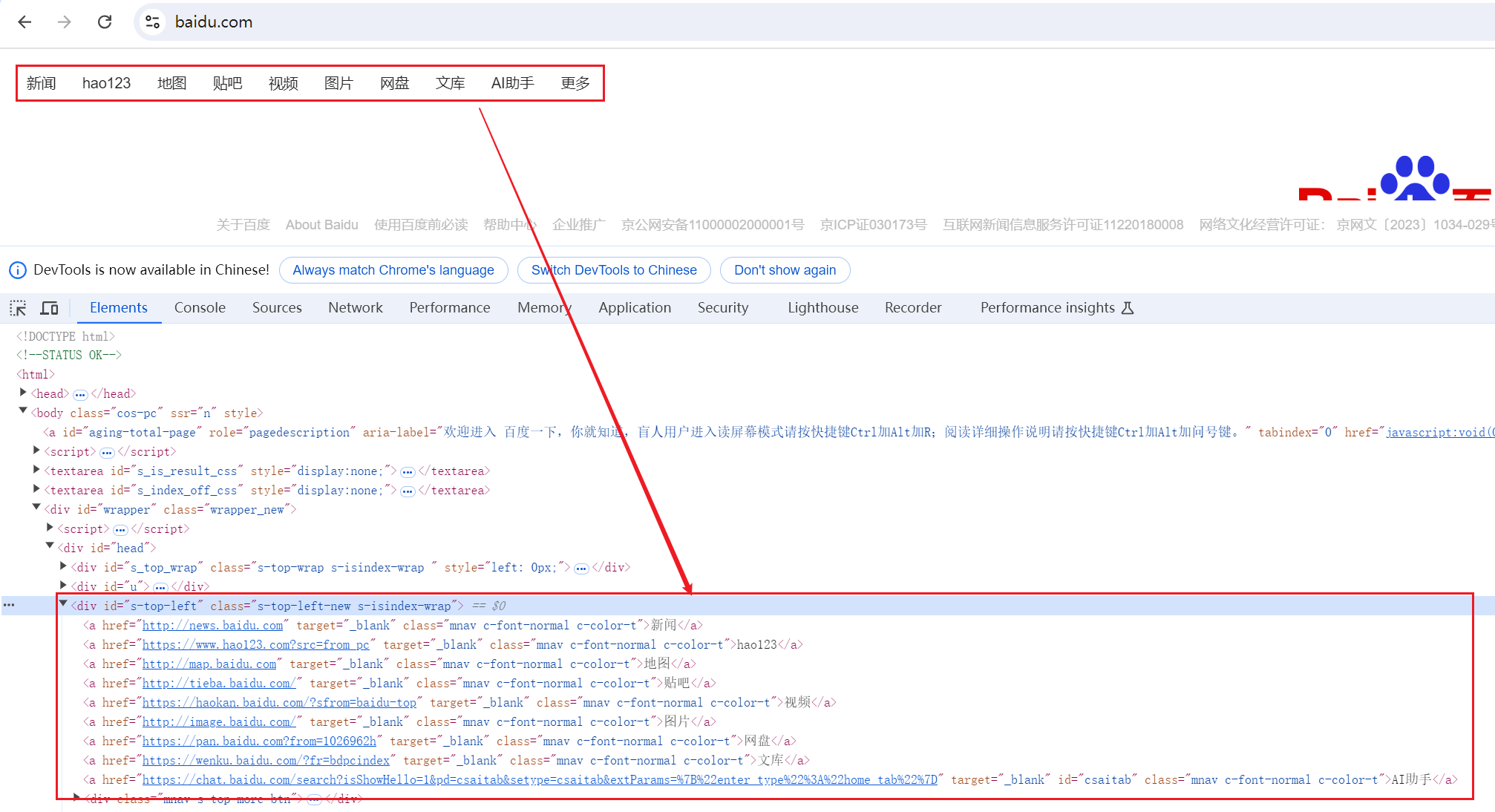This screenshot has height=812, width=1495.
Task: Collapse the s-top-left div node
Action: (x=64, y=604)
